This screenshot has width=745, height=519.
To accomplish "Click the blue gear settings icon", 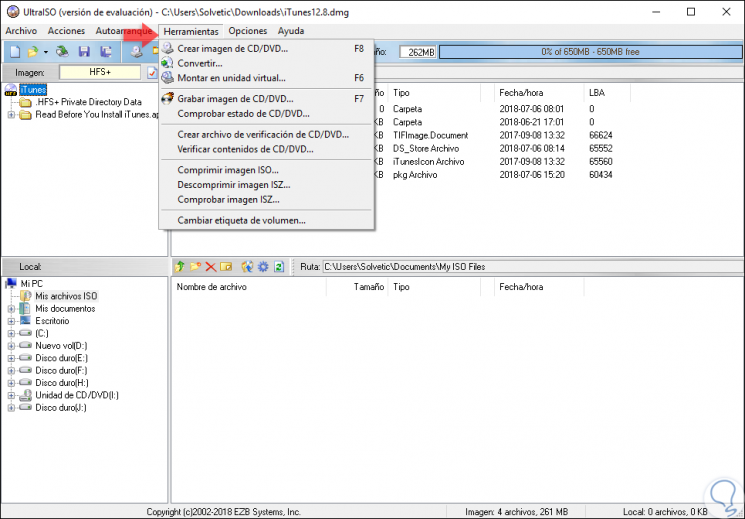I will tap(263, 267).
